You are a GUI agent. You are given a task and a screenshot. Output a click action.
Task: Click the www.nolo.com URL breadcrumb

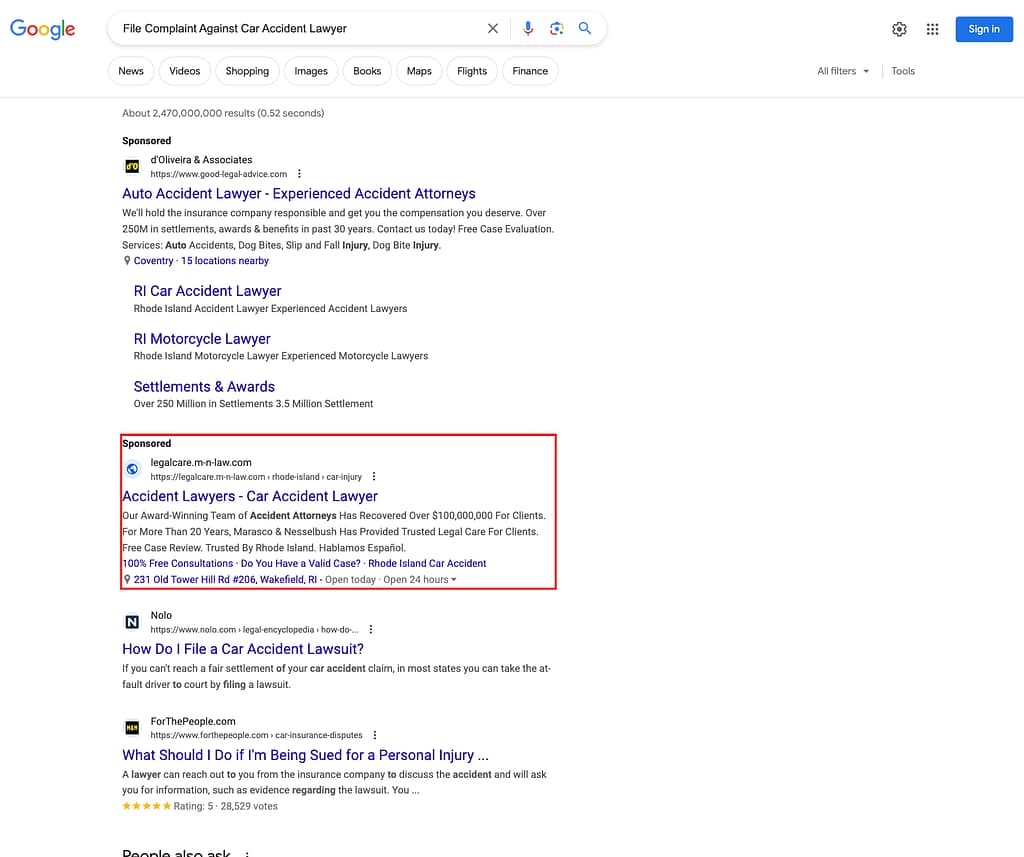tap(255, 630)
